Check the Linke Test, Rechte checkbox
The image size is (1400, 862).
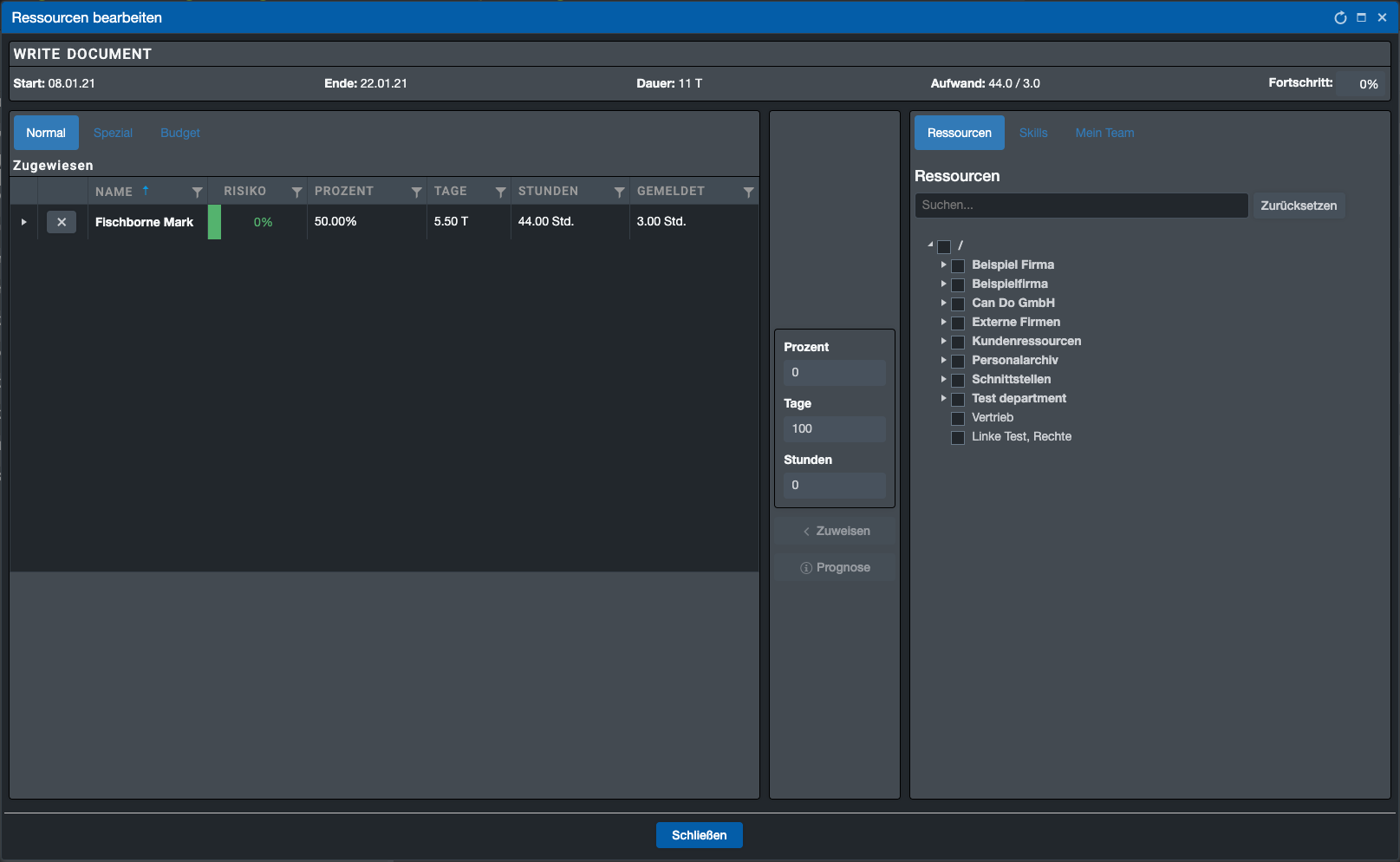click(958, 438)
